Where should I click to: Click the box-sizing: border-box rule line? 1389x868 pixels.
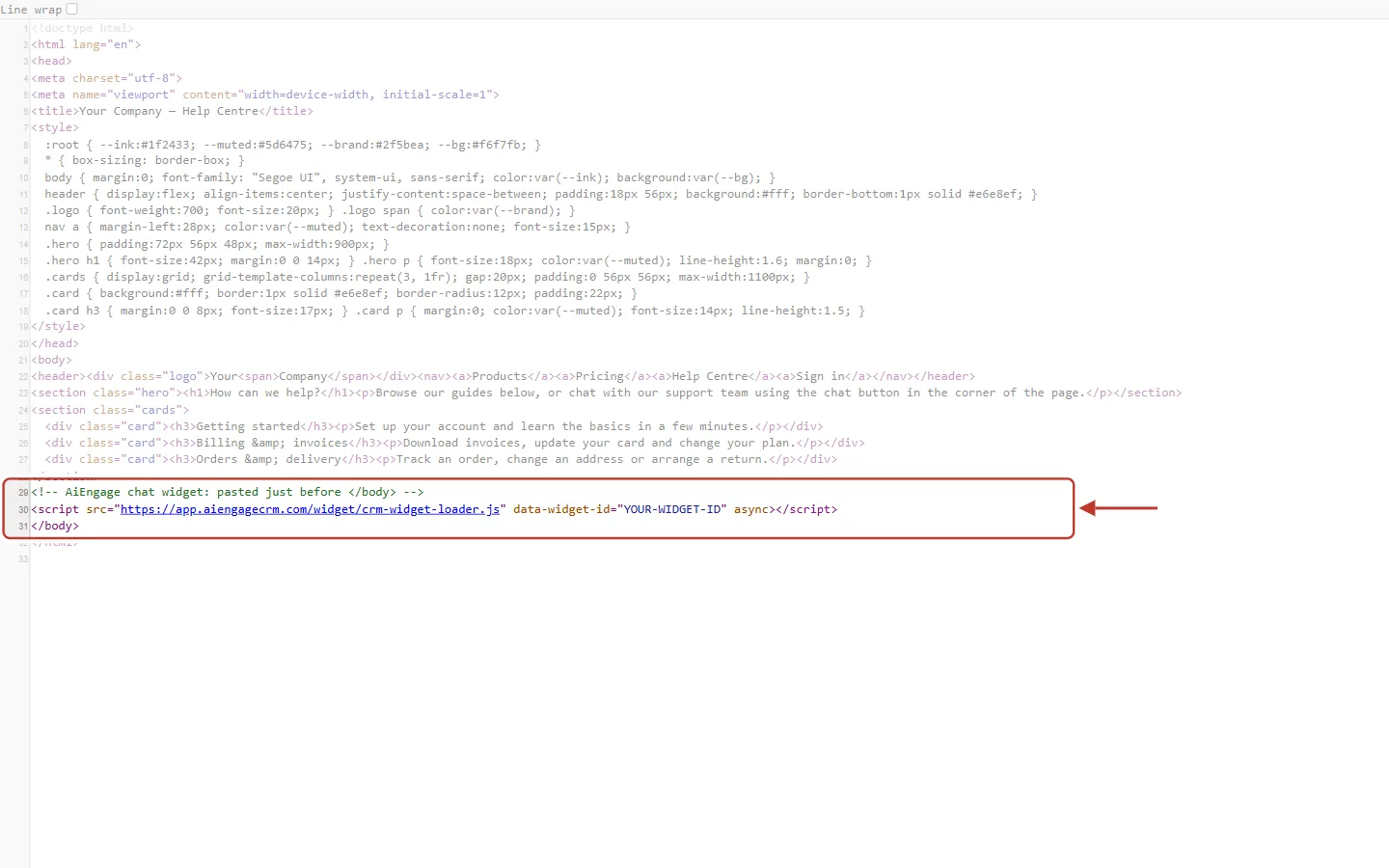pyautogui.click(x=145, y=160)
